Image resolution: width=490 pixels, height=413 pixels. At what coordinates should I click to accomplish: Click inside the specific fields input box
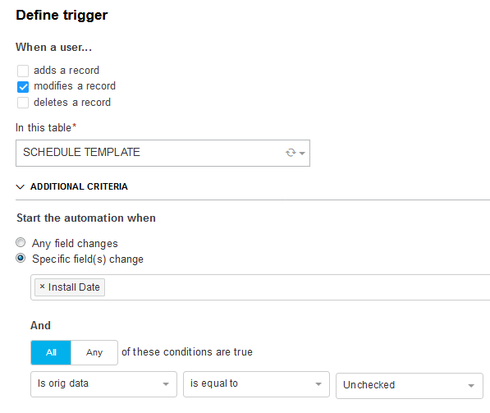tap(297, 287)
